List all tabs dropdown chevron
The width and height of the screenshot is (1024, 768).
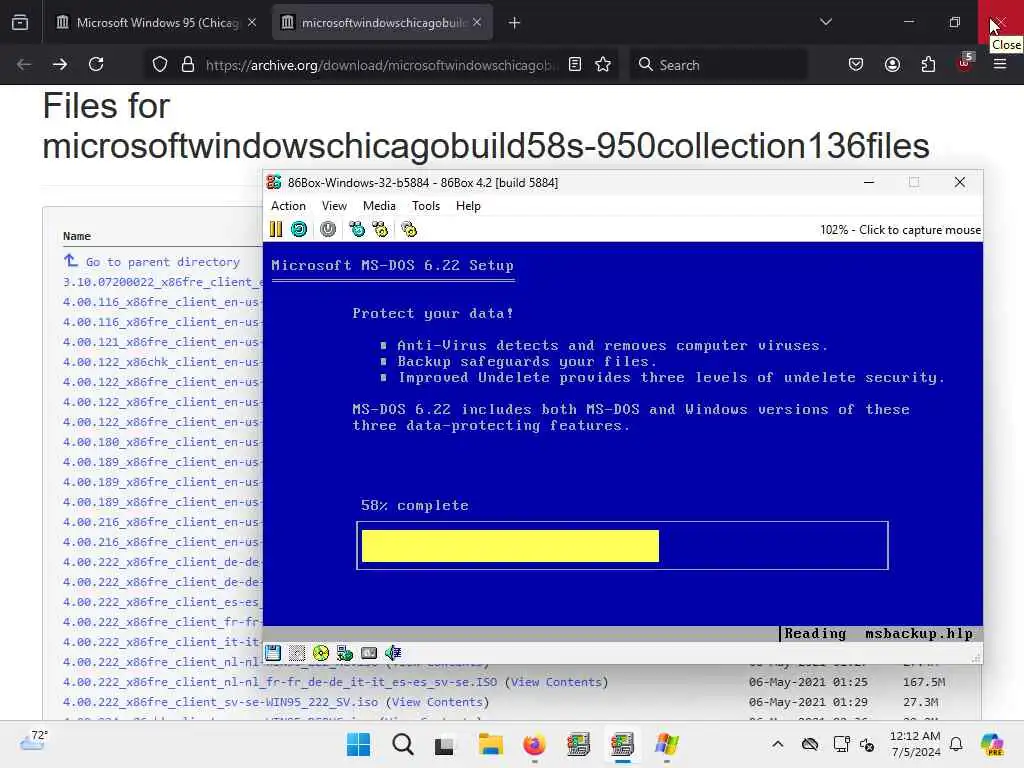point(825,22)
